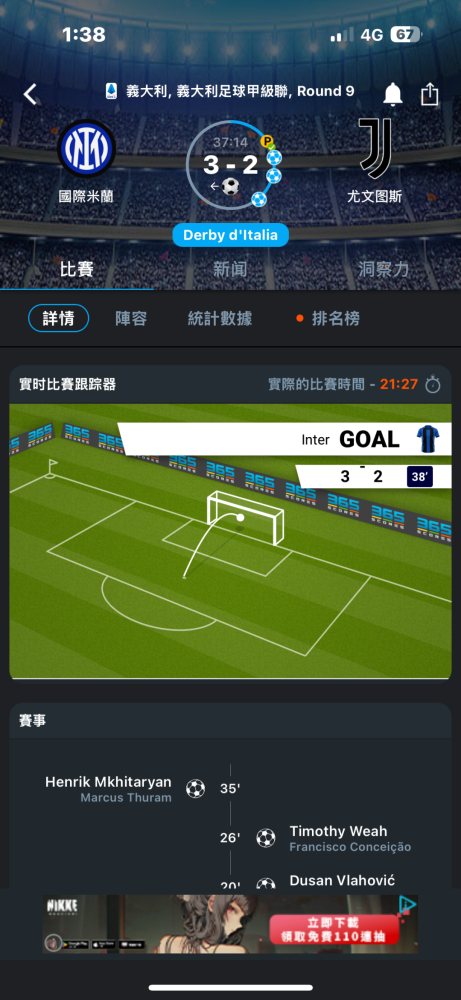The width and height of the screenshot is (461, 1000).
Task: Open Henrik Mkhitaryan's goal event
Action: coord(108,782)
